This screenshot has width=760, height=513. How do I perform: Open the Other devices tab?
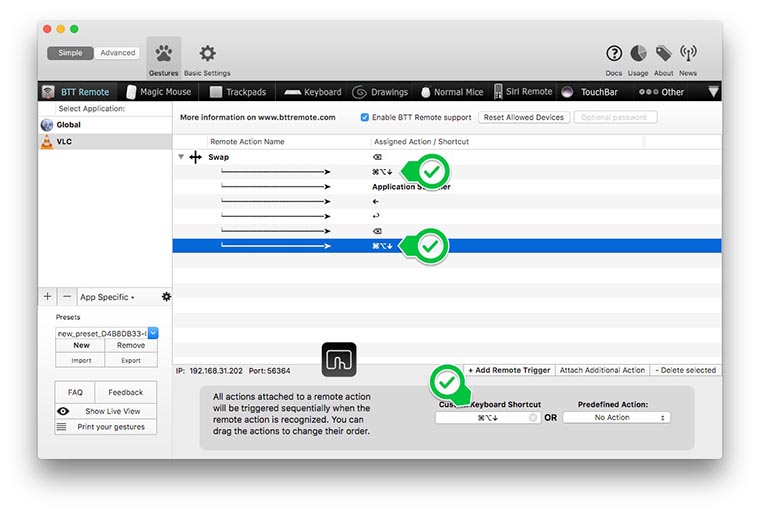coord(661,92)
